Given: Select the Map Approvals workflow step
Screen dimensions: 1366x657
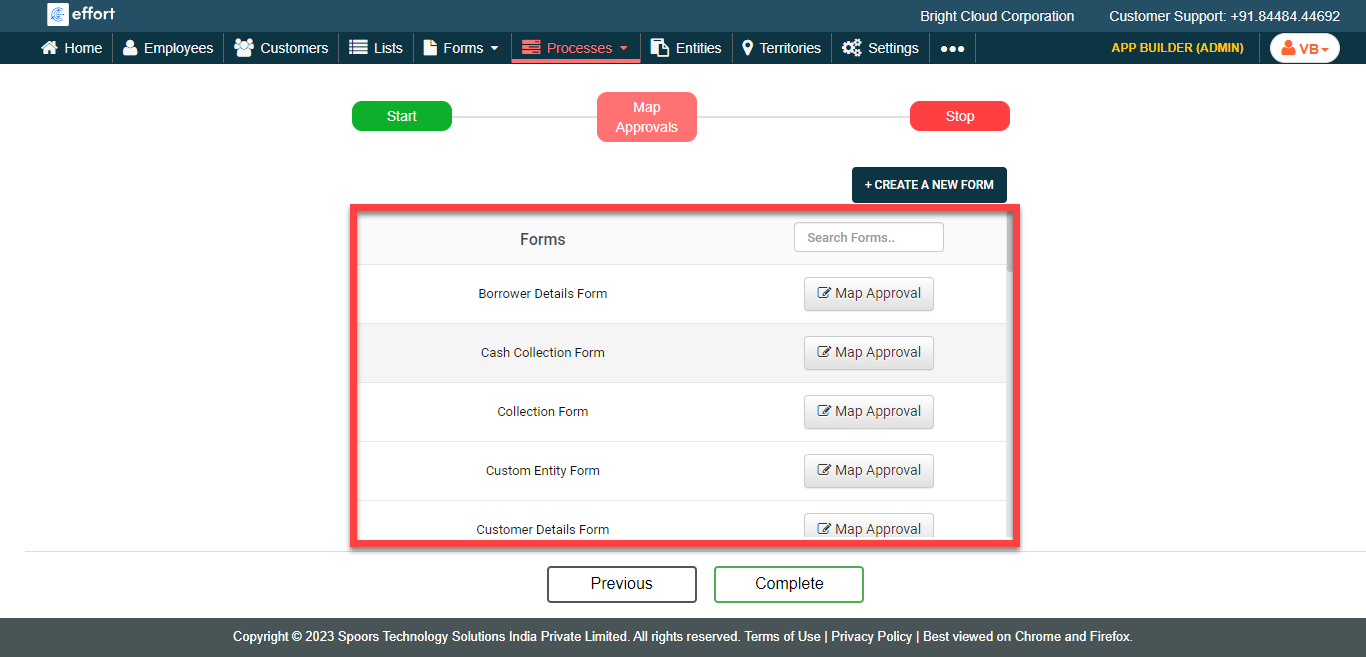Looking at the screenshot, I should coord(646,116).
